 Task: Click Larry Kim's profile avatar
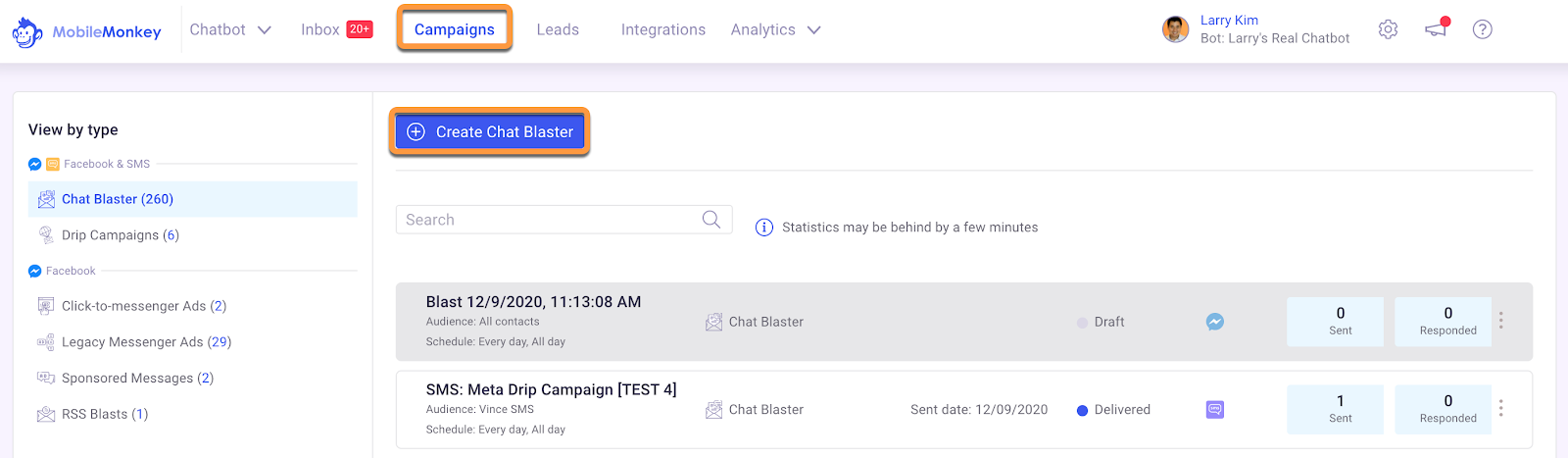pos(1176,29)
